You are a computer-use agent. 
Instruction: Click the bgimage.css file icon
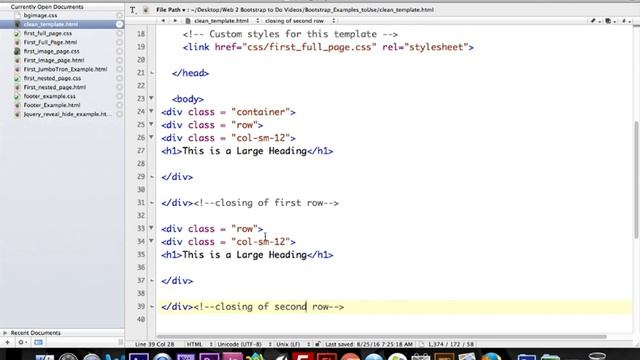pos(17,16)
